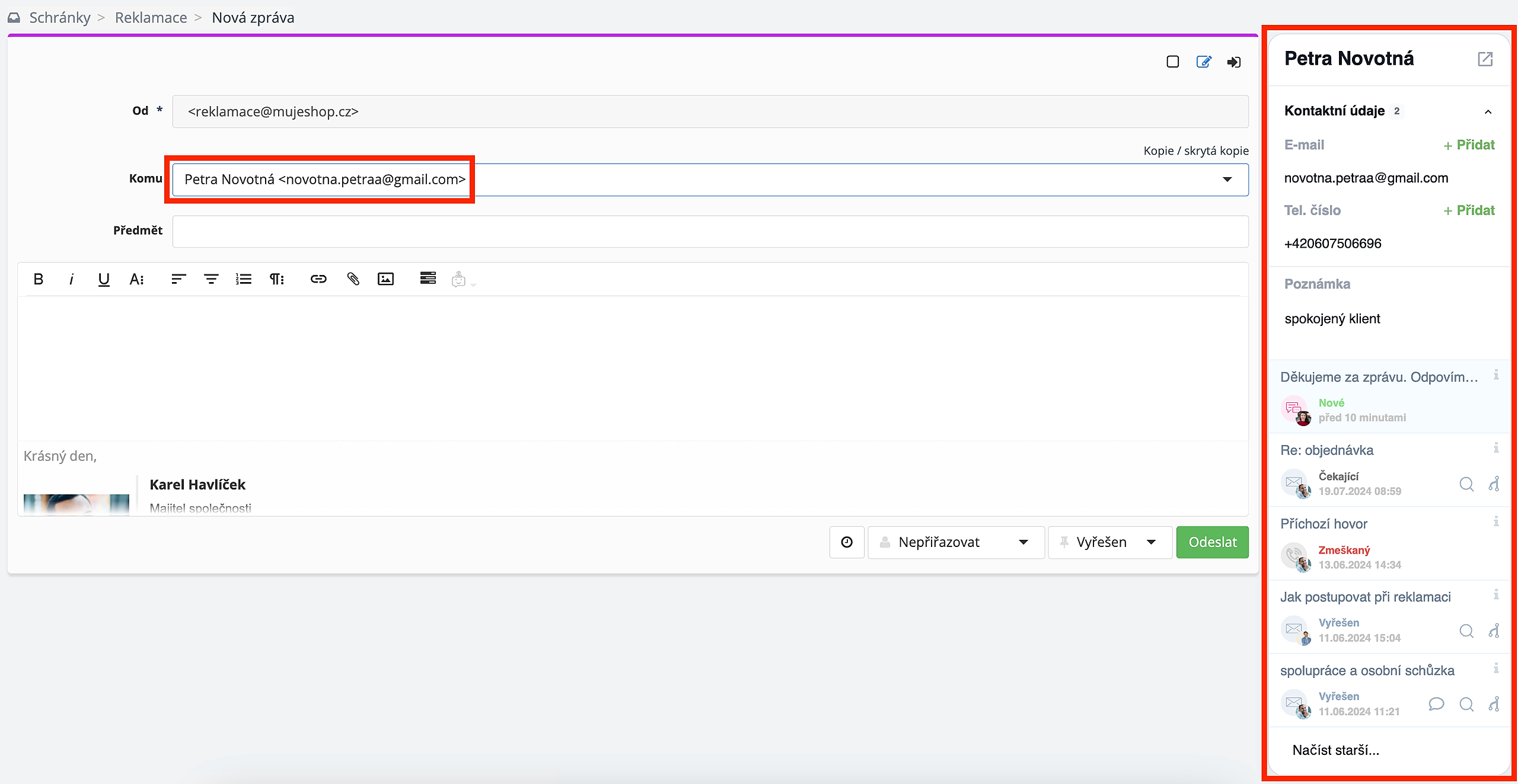Image resolution: width=1518 pixels, height=784 pixels.
Task: Open the canned responses template icon
Action: [x=428, y=278]
